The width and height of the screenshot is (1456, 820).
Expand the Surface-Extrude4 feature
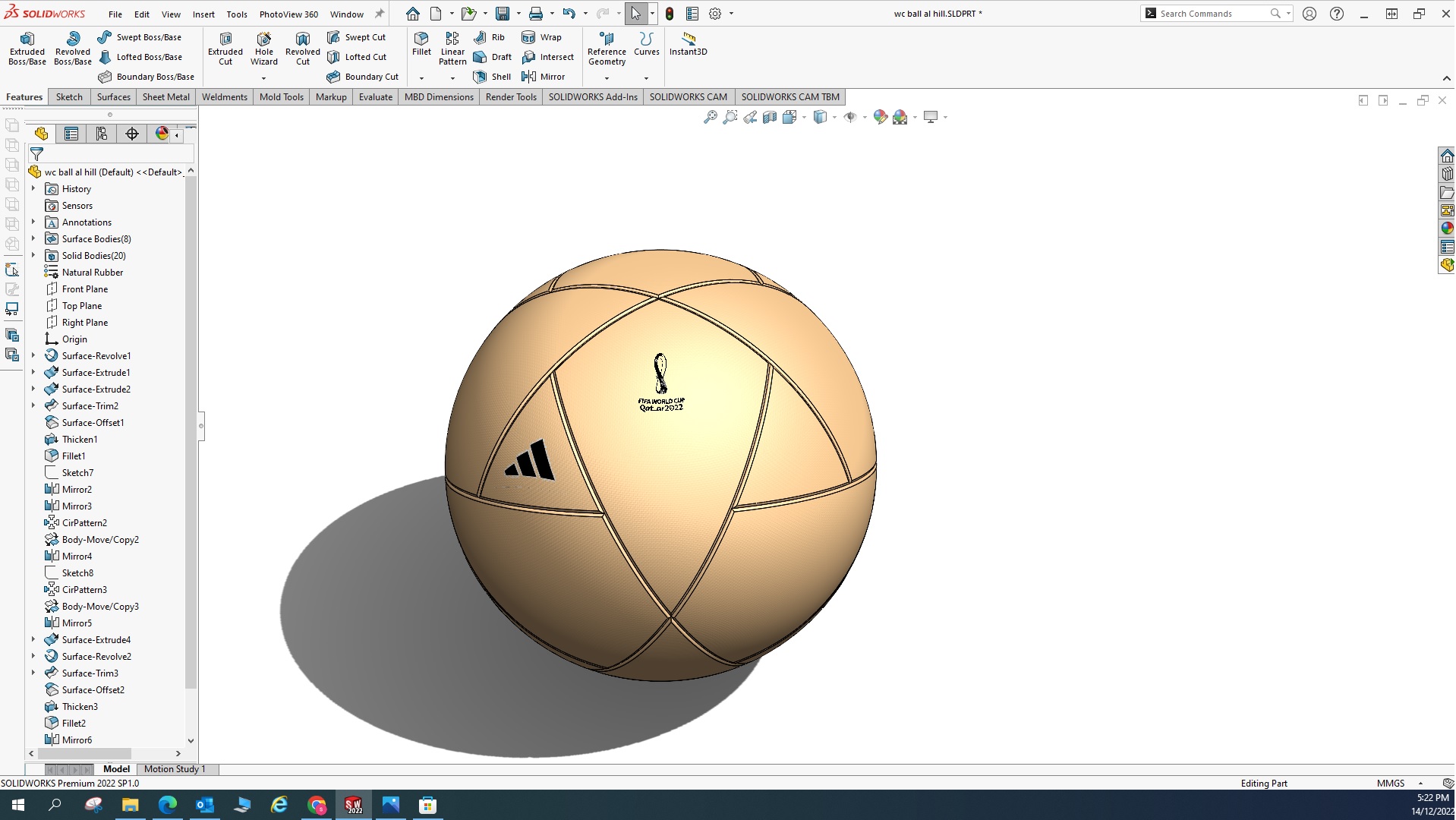tap(33, 639)
